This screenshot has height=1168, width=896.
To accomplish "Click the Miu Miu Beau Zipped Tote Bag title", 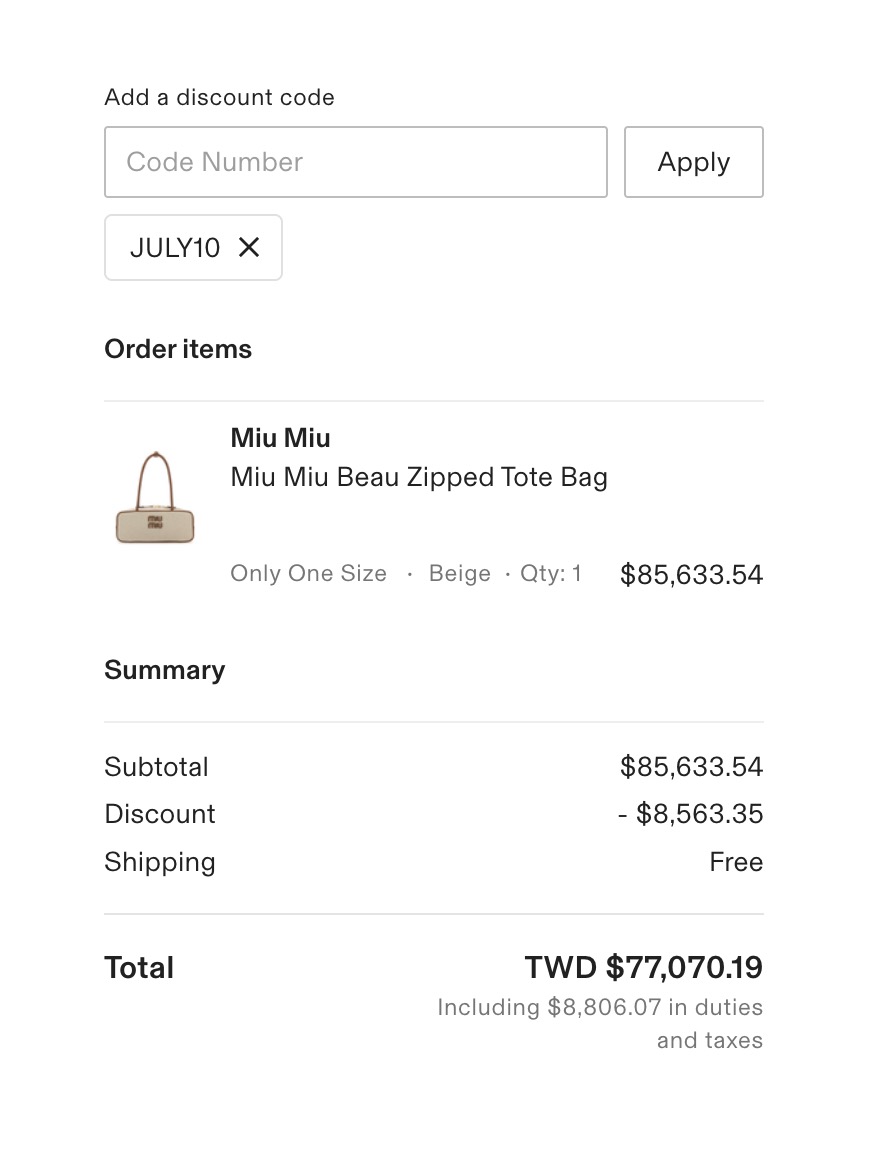I will (x=419, y=477).
